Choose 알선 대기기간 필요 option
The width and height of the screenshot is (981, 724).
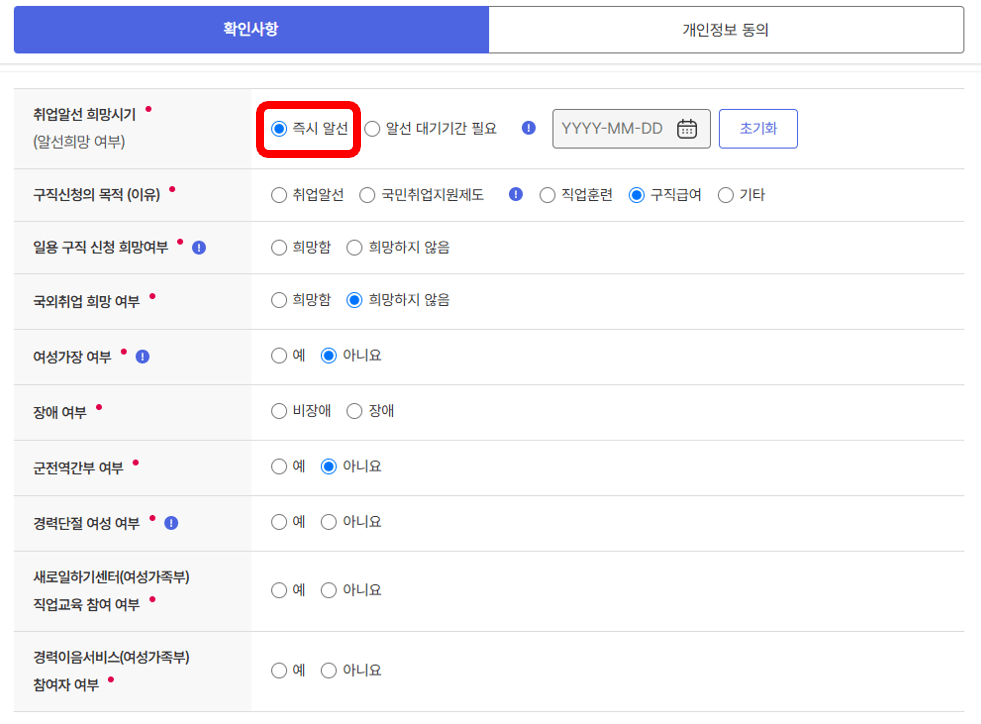coord(372,128)
